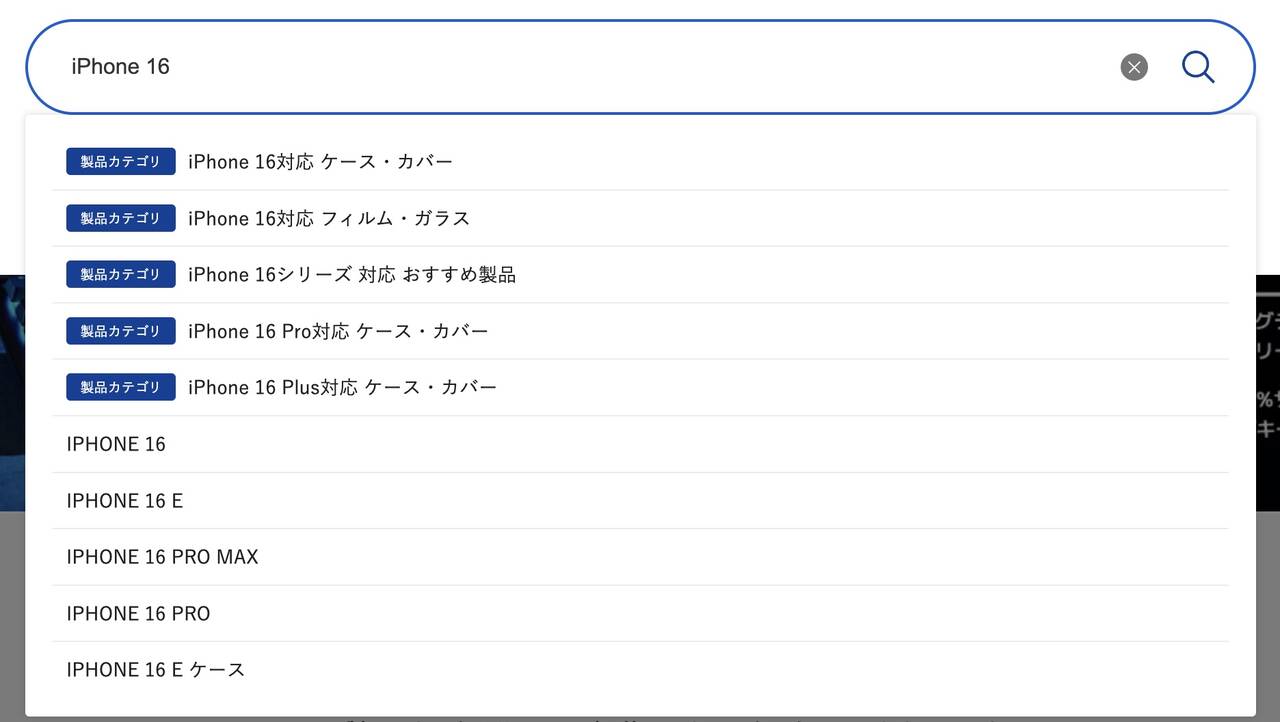
Task: Click the 製品カテゴリ badge beside ケース・カバー first row
Action: coord(121,162)
